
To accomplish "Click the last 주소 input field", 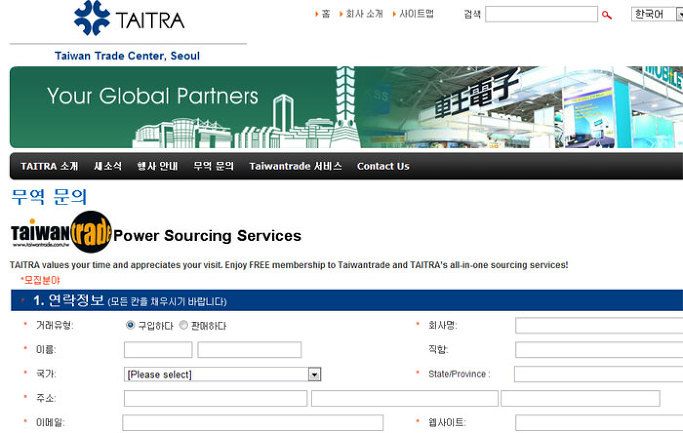I will point(581,399).
